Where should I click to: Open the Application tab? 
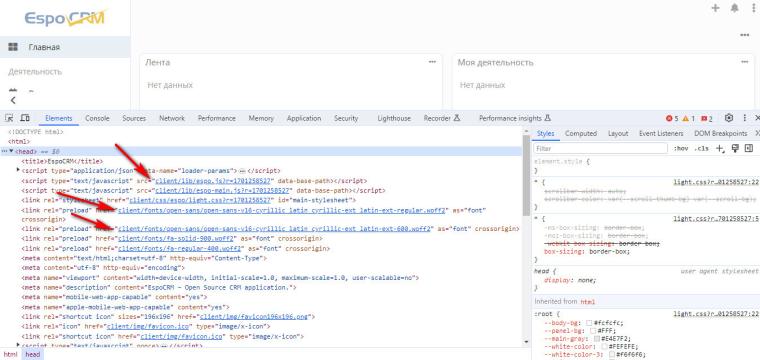click(x=304, y=118)
